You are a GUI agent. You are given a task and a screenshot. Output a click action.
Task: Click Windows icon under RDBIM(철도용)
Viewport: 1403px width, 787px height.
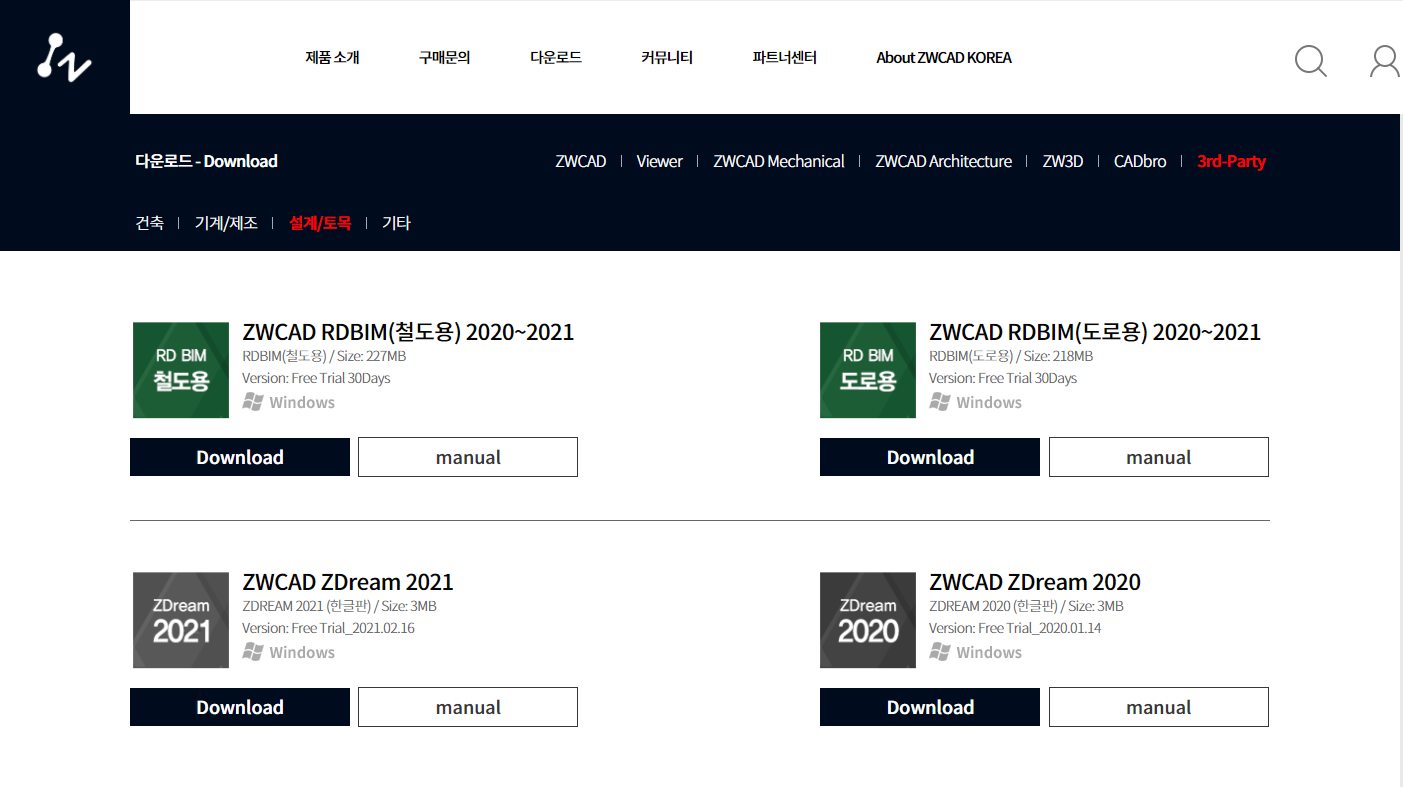pos(253,402)
